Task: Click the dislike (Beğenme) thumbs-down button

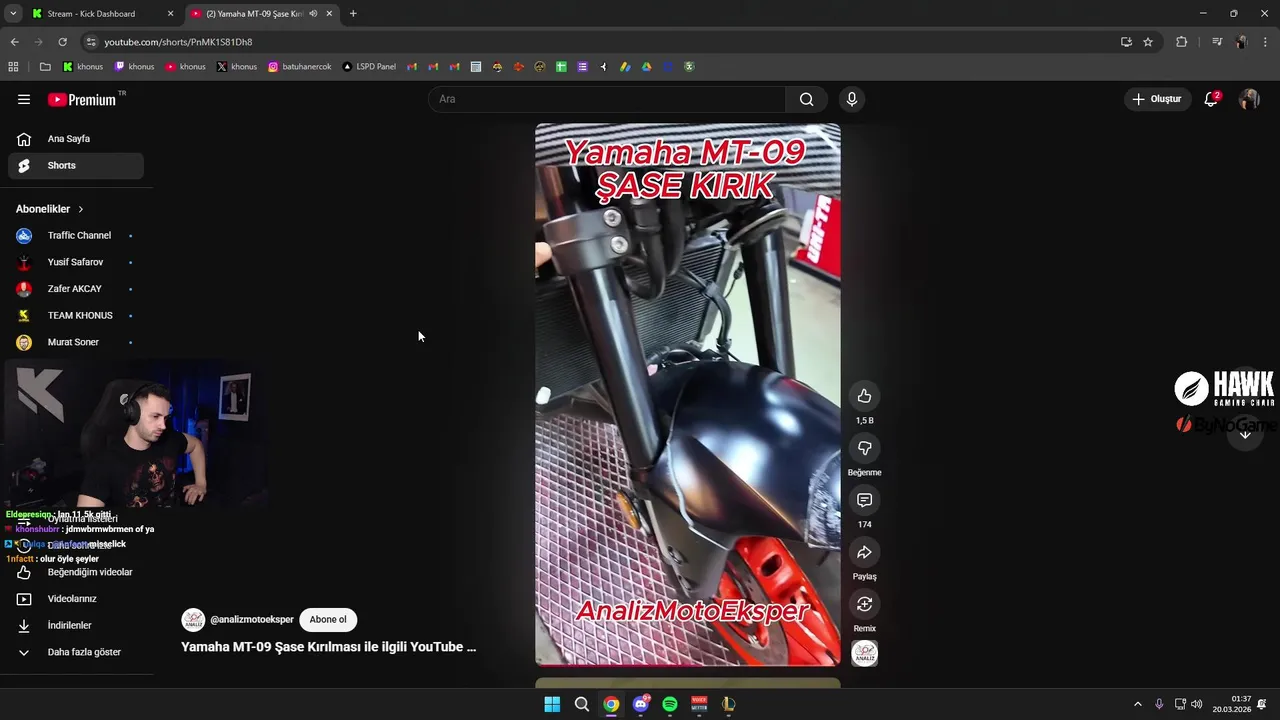Action: click(864, 448)
